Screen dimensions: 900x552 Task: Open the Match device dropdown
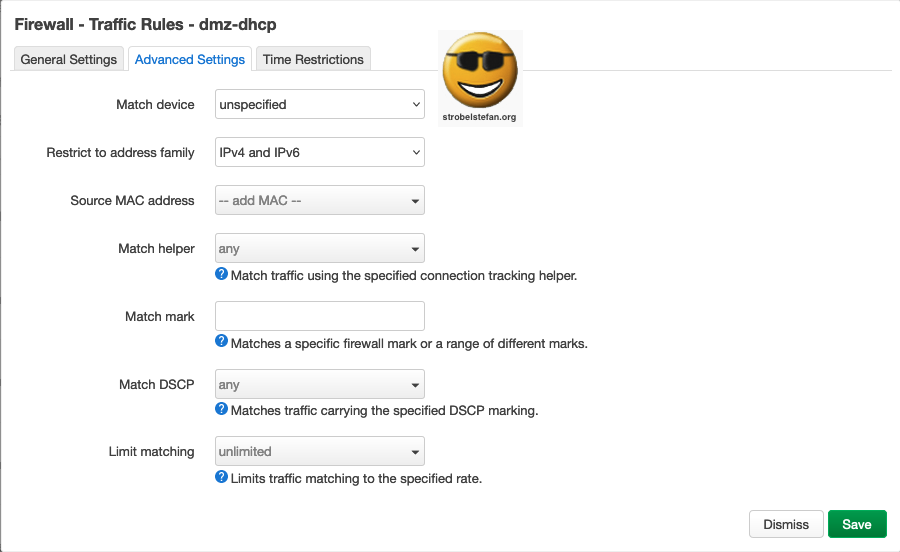[x=320, y=104]
